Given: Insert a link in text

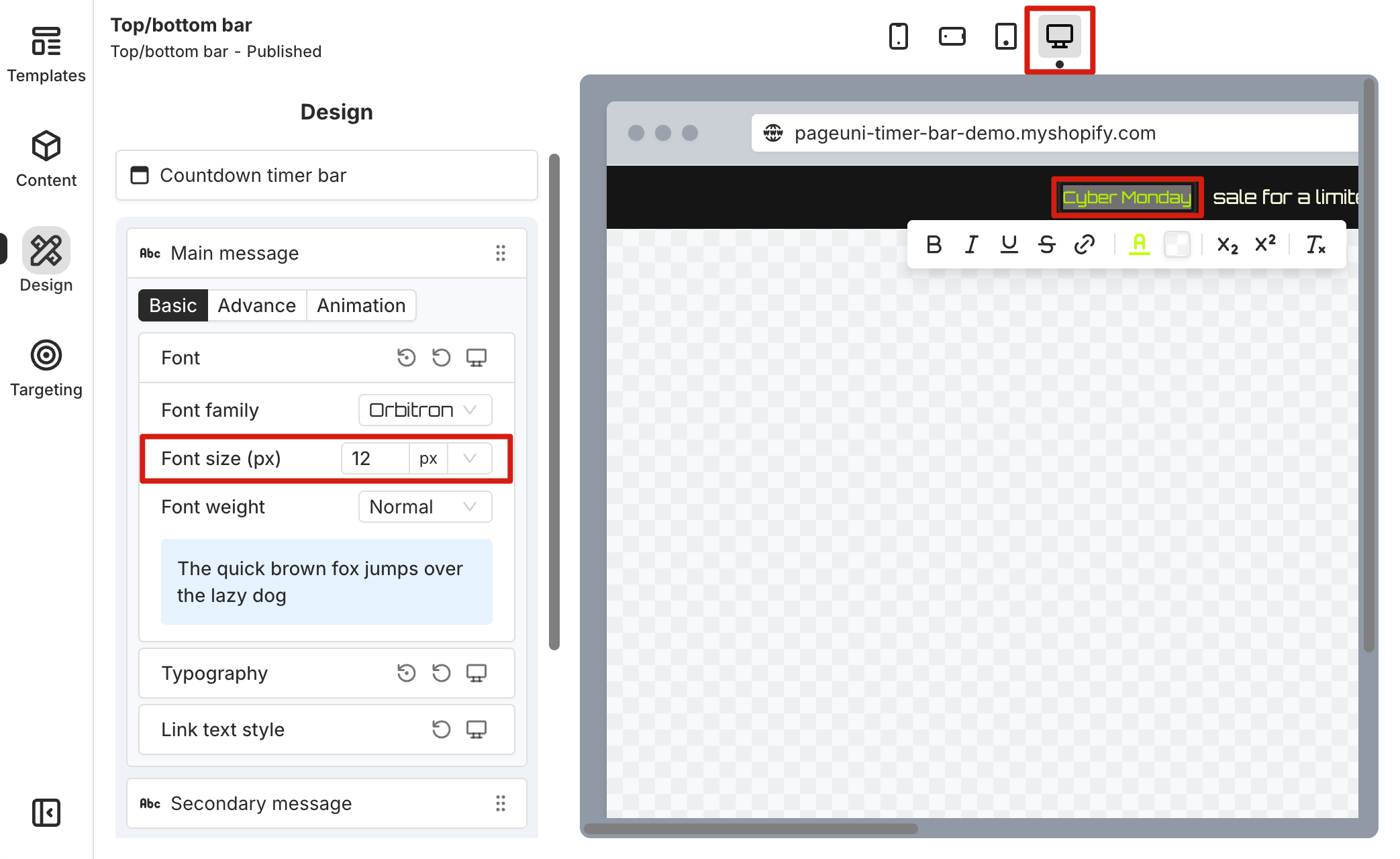Looking at the screenshot, I should click(1084, 245).
